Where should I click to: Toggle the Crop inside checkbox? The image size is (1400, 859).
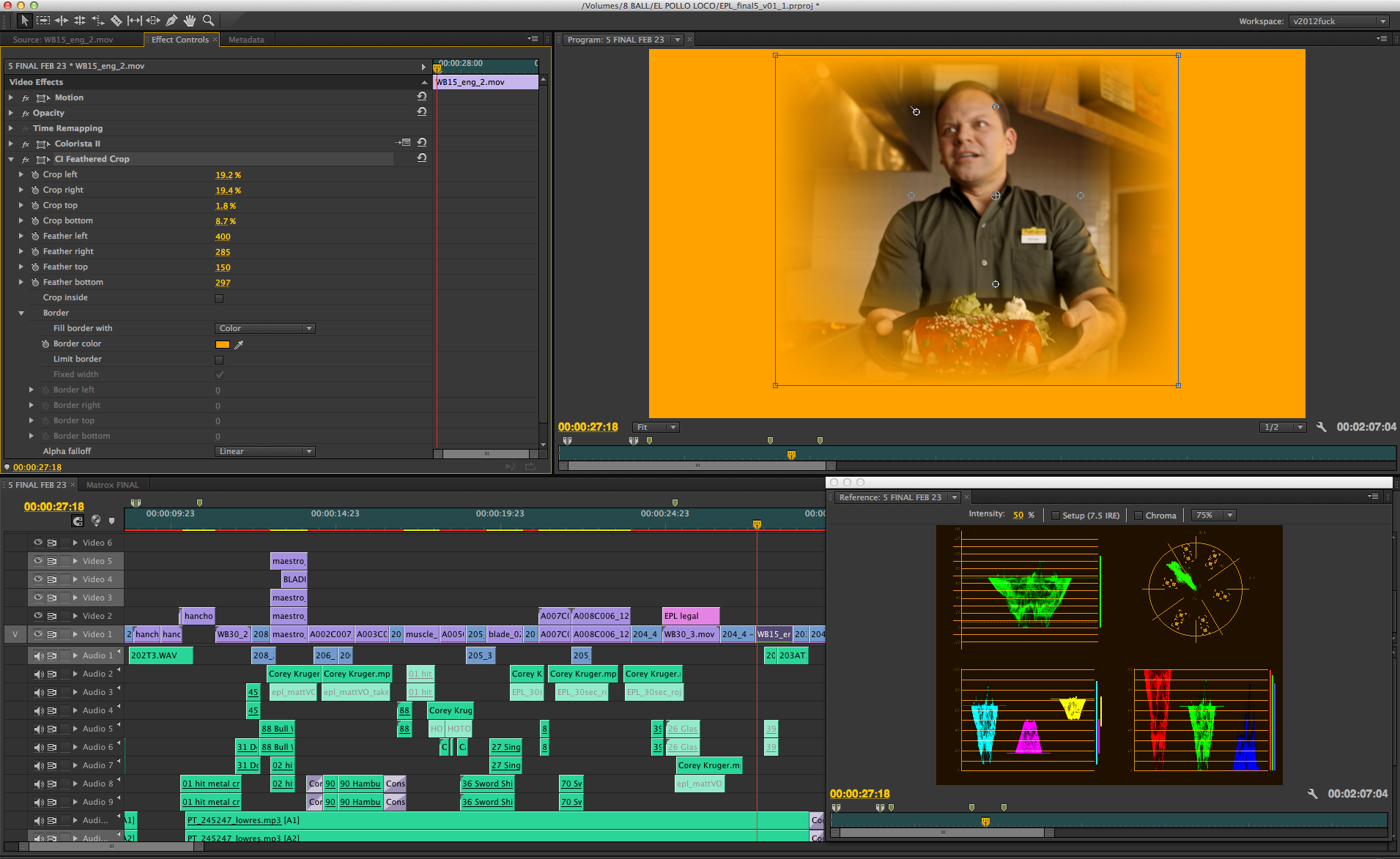(x=219, y=298)
